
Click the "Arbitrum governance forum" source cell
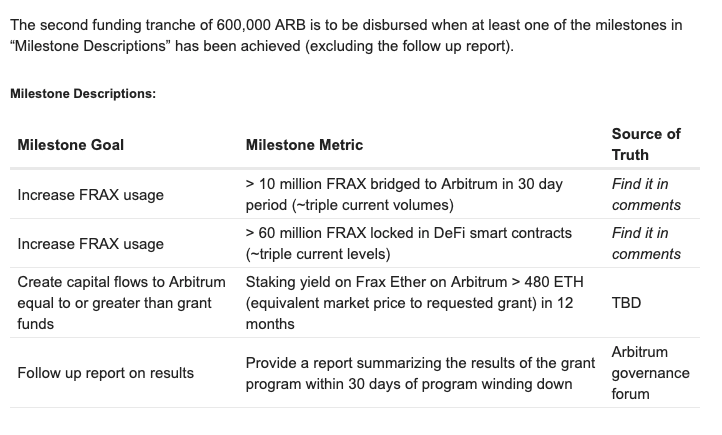click(x=650, y=373)
